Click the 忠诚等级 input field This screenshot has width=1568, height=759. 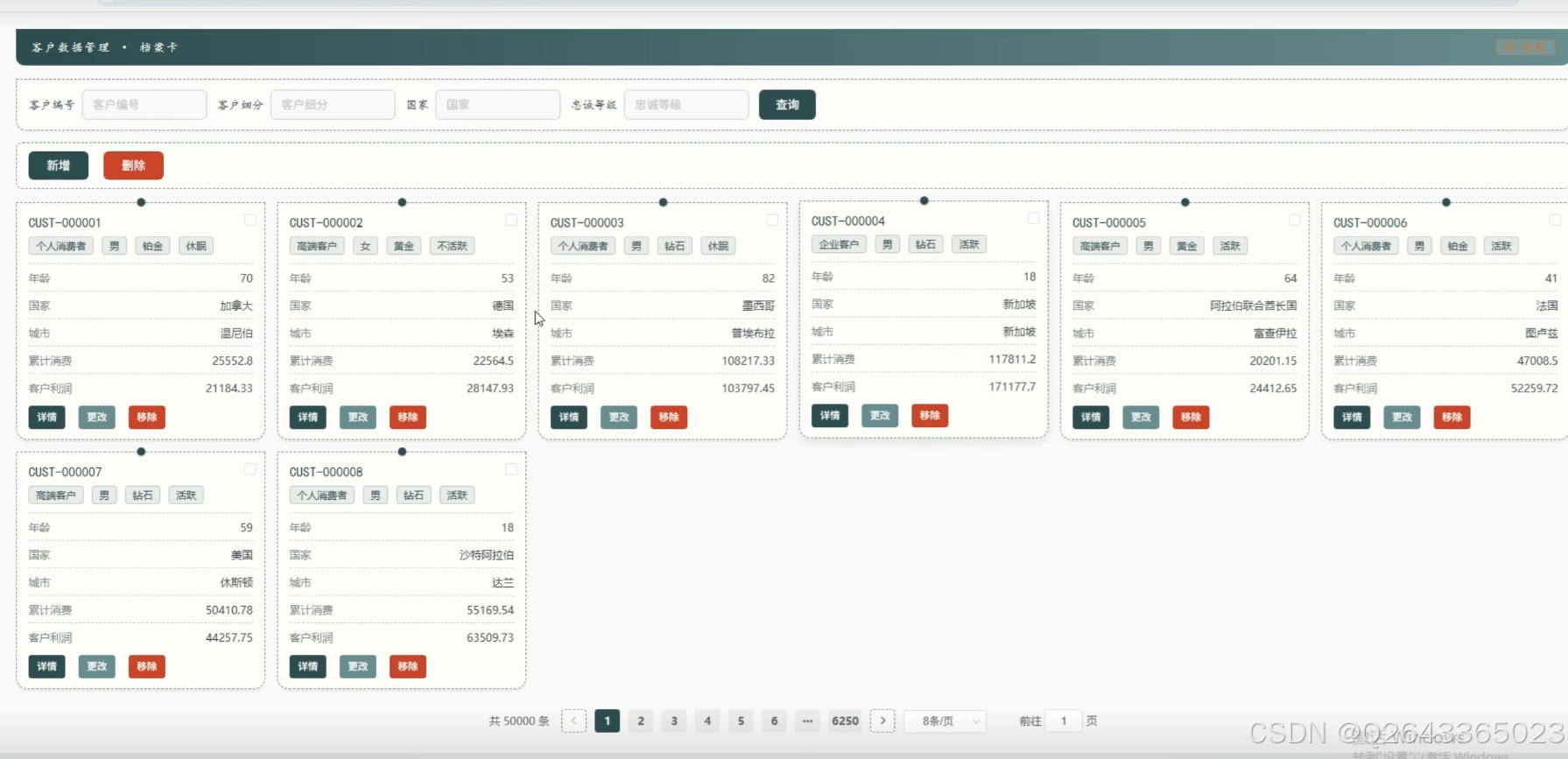coord(686,104)
